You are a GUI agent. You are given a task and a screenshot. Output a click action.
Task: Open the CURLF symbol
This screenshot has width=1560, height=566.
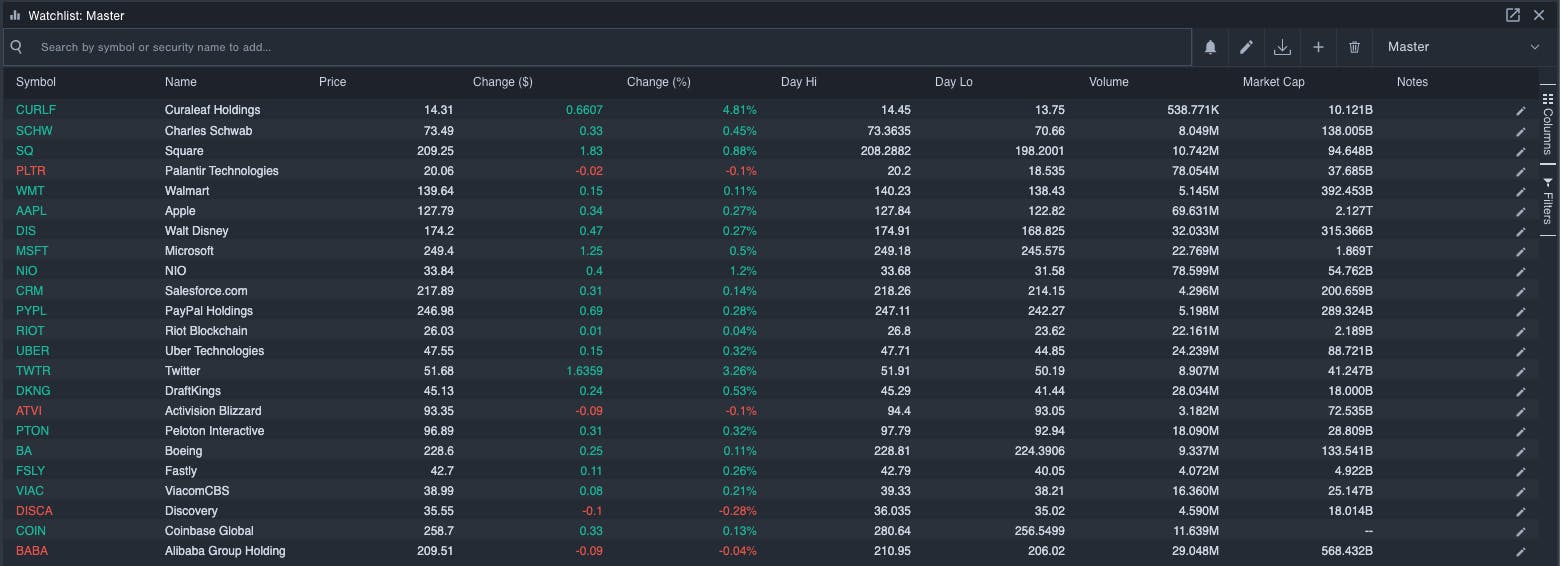pyautogui.click(x=36, y=110)
